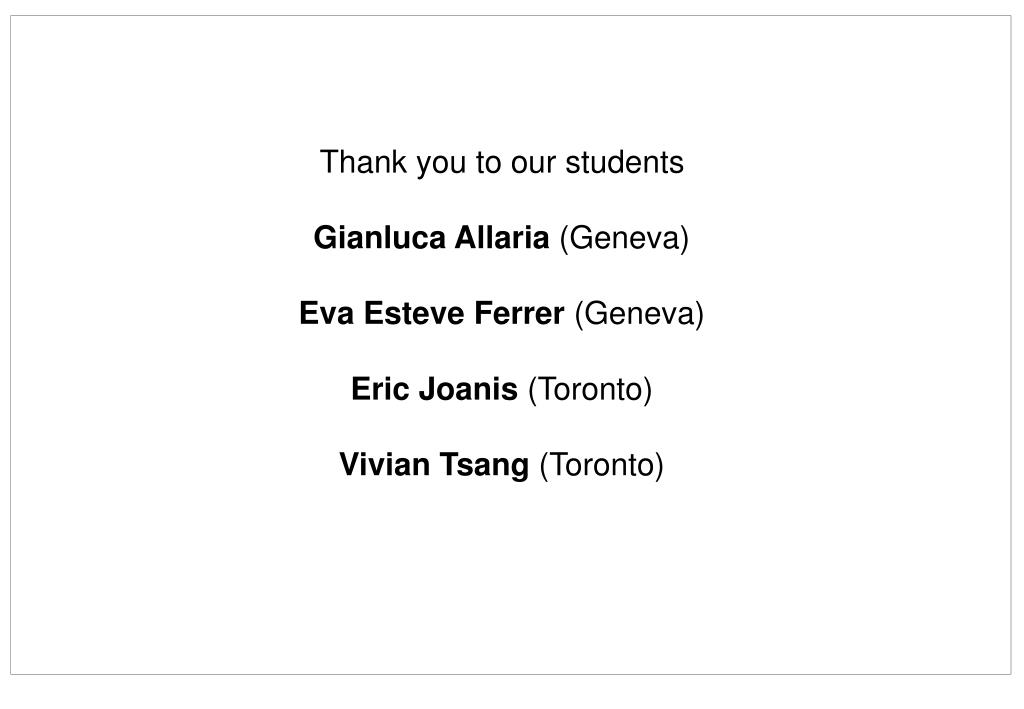
Task: Click the first name "Vivian"
Action: pyautogui.click(x=384, y=465)
